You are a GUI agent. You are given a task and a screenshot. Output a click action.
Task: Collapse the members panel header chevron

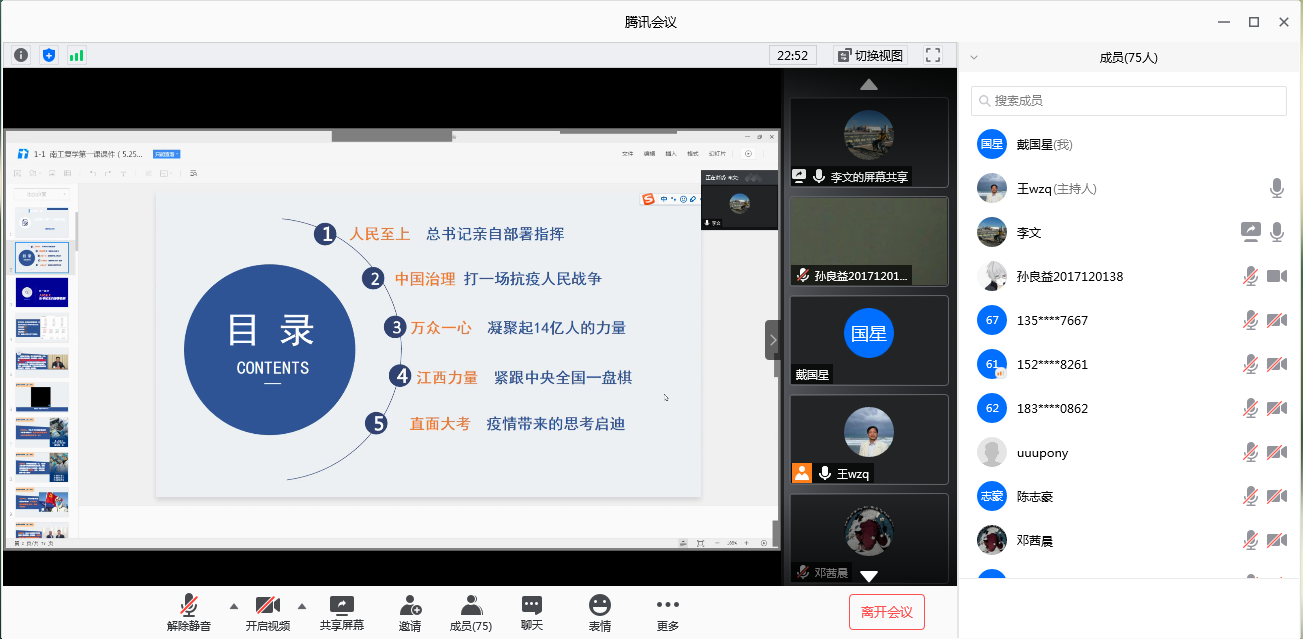[974, 58]
